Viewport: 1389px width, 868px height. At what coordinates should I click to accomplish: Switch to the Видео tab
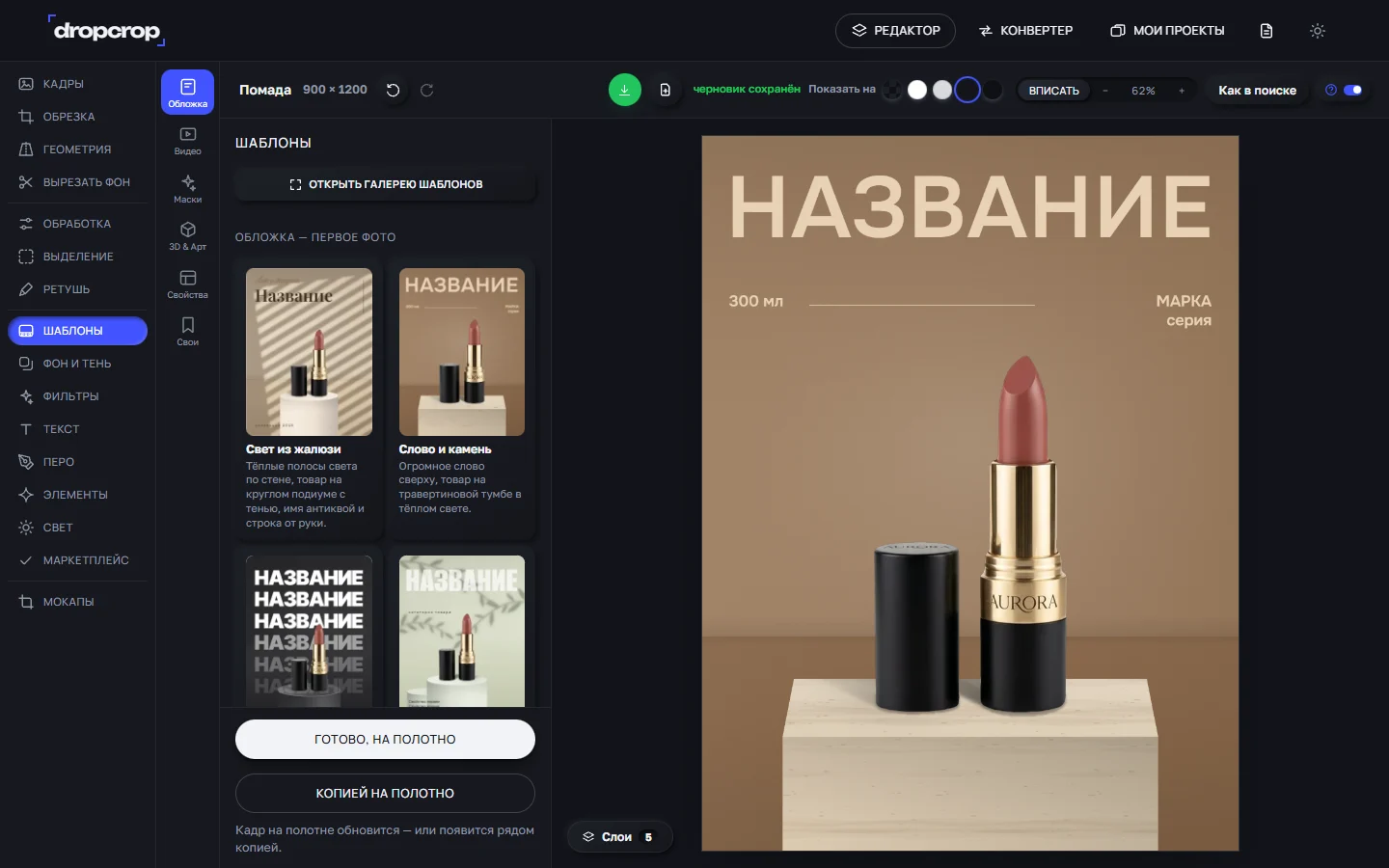coord(188,141)
